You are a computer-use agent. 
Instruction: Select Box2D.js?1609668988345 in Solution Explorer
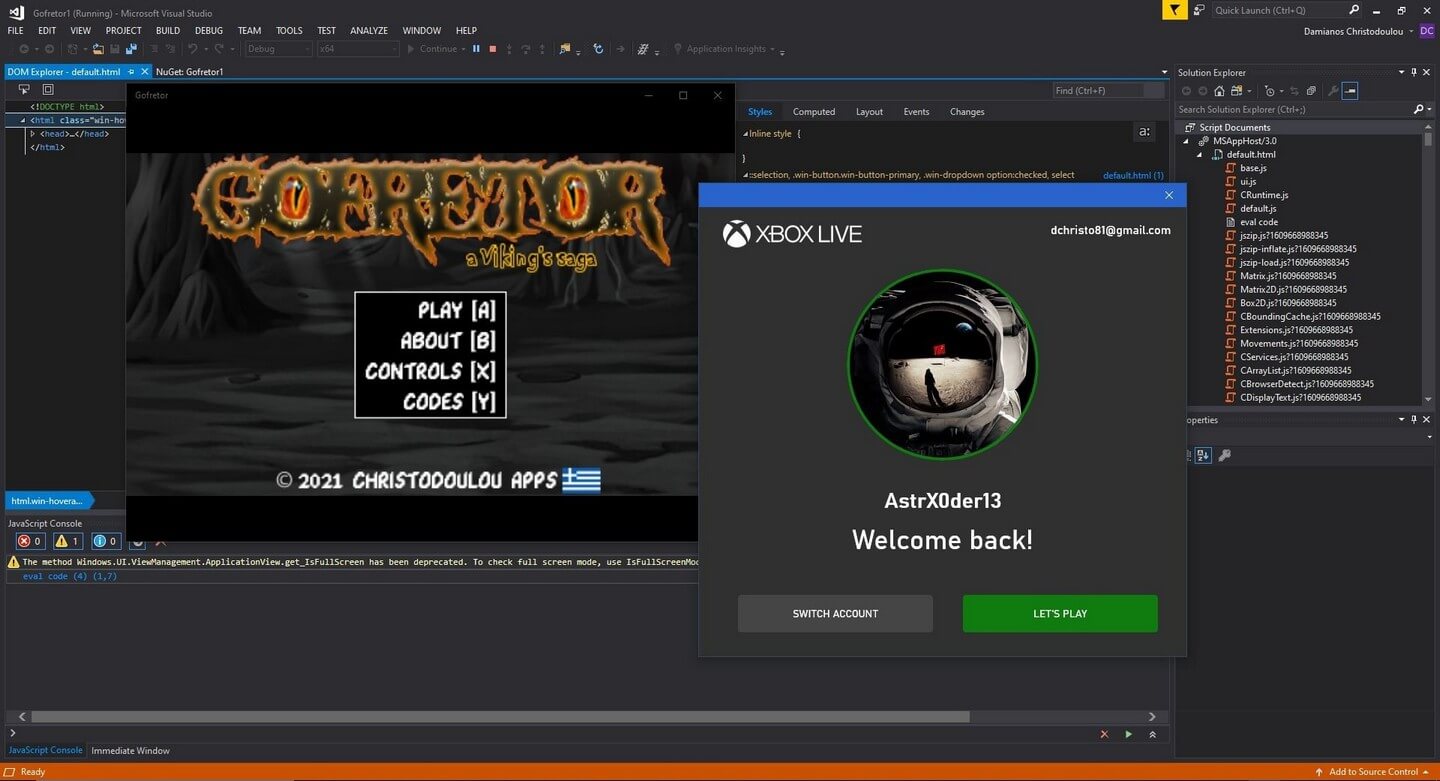(1288, 303)
